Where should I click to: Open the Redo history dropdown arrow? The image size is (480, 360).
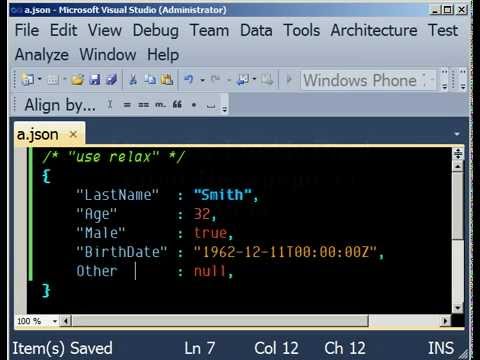229,80
